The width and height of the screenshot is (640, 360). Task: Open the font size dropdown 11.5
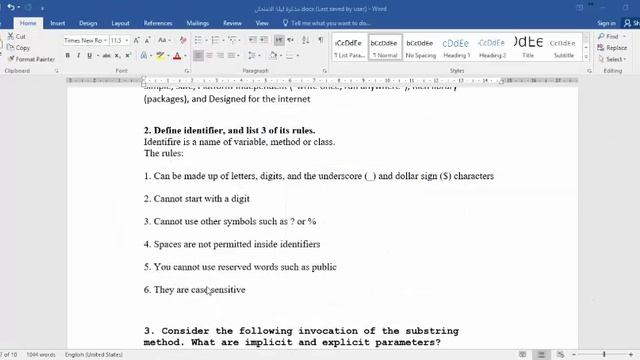[127, 40]
